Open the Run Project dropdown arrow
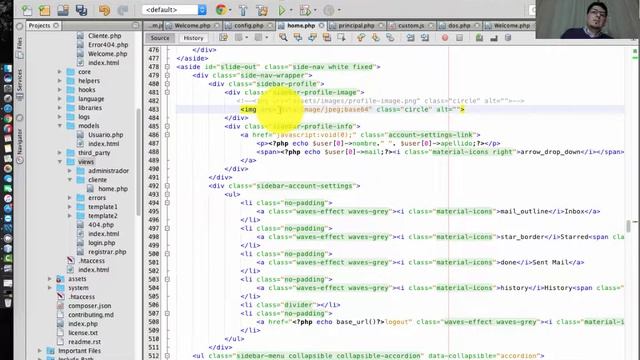The image size is (640, 360). (291, 10)
